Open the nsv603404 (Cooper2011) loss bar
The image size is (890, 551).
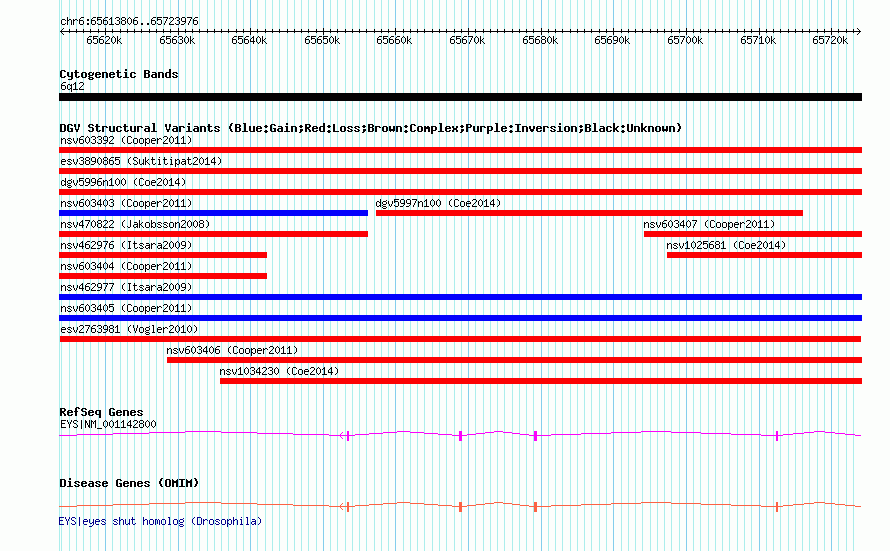[163, 276]
